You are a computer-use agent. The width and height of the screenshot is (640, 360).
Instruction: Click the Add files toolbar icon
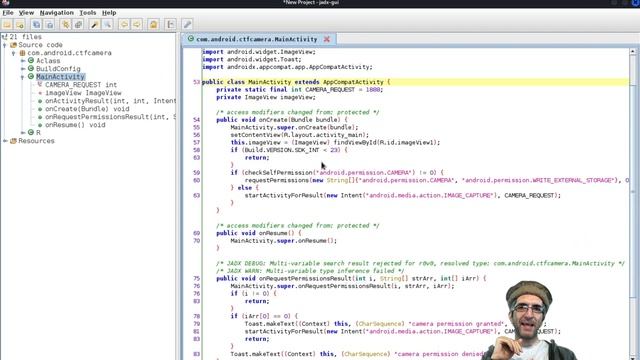click(20, 24)
